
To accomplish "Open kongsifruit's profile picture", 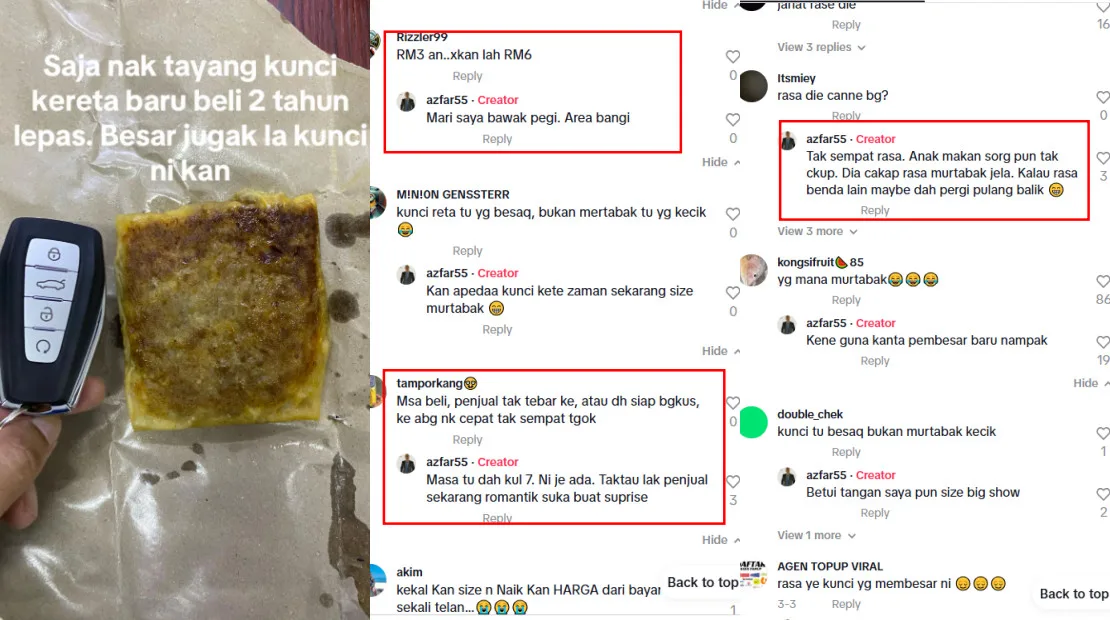I will pos(753,270).
